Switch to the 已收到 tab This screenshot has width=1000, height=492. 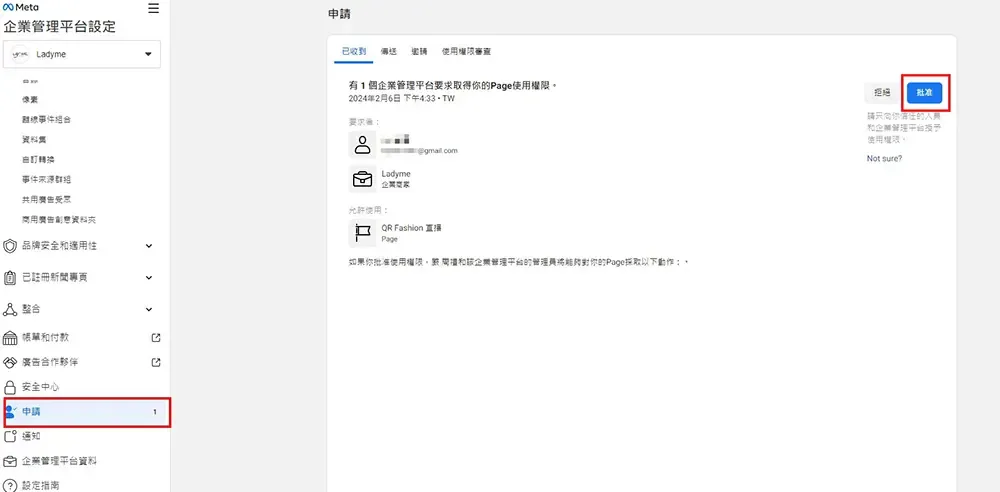coord(354,52)
